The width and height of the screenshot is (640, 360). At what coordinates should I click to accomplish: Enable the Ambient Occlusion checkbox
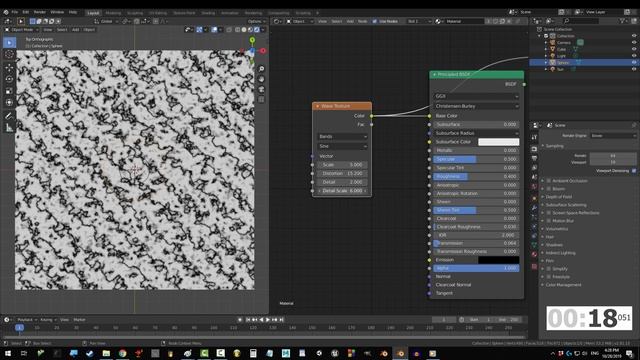[x=549, y=181]
